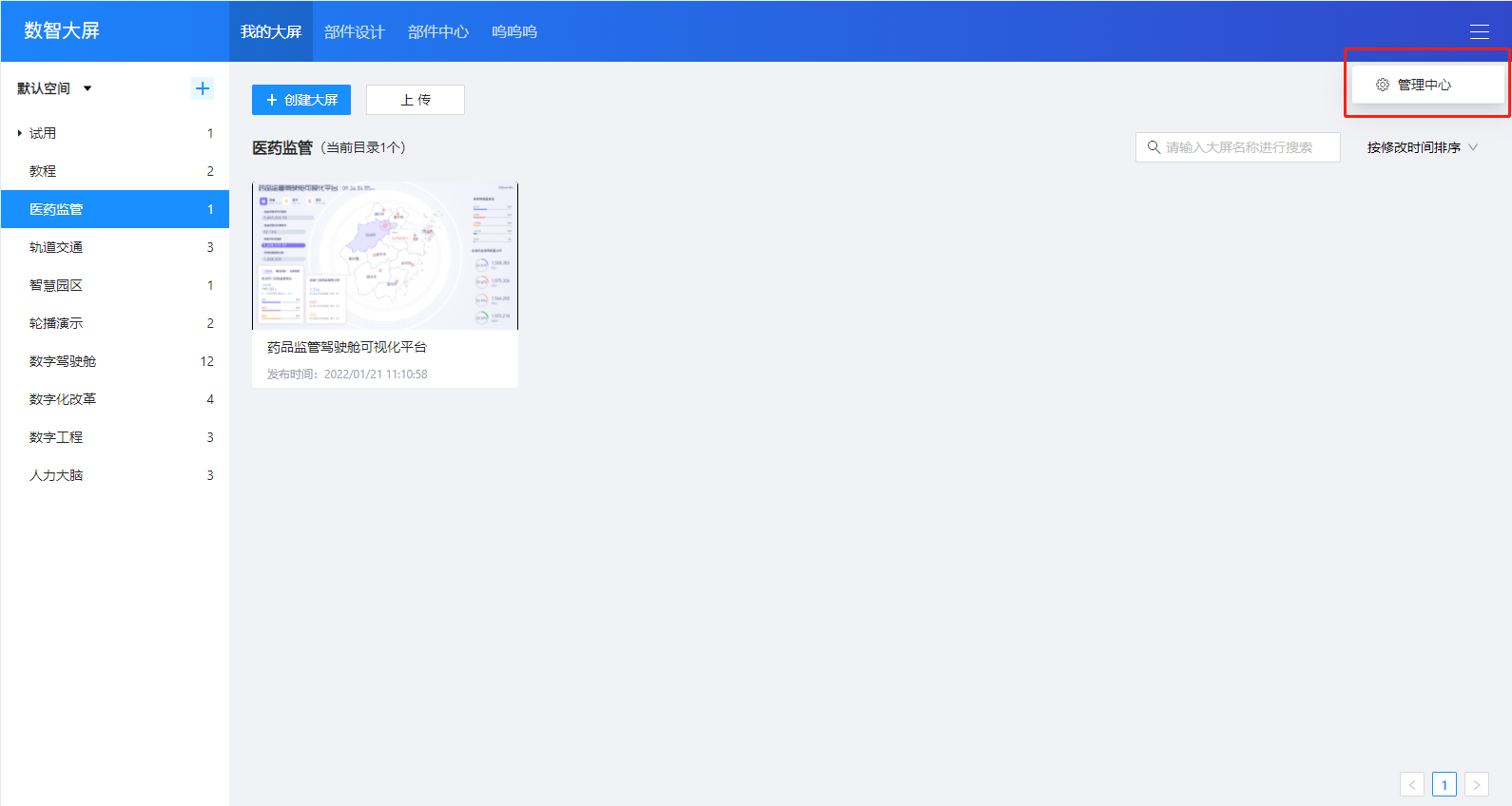
Task: Expand the 默认空间 workspace dropdown
Action: [87, 88]
